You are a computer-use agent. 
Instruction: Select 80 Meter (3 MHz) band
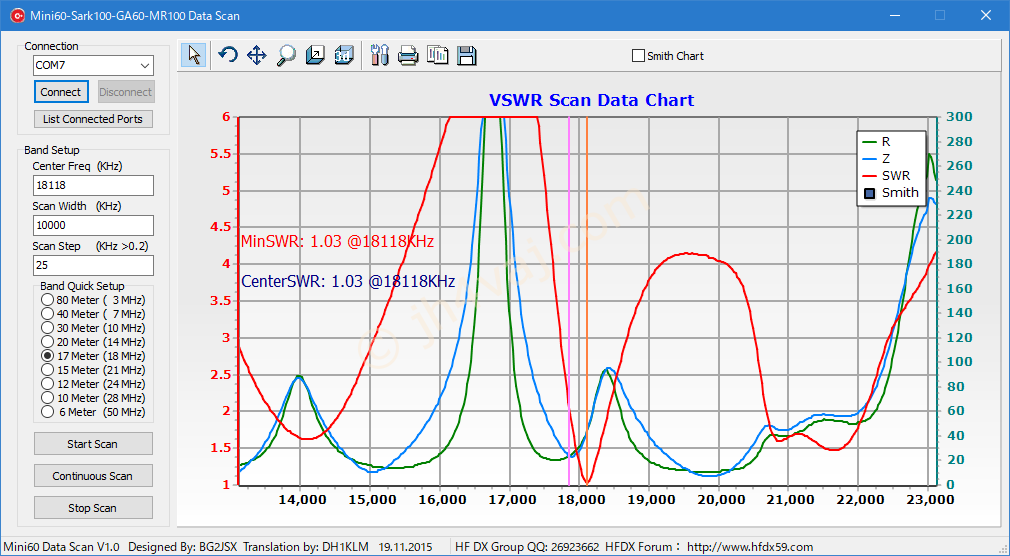[47, 300]
